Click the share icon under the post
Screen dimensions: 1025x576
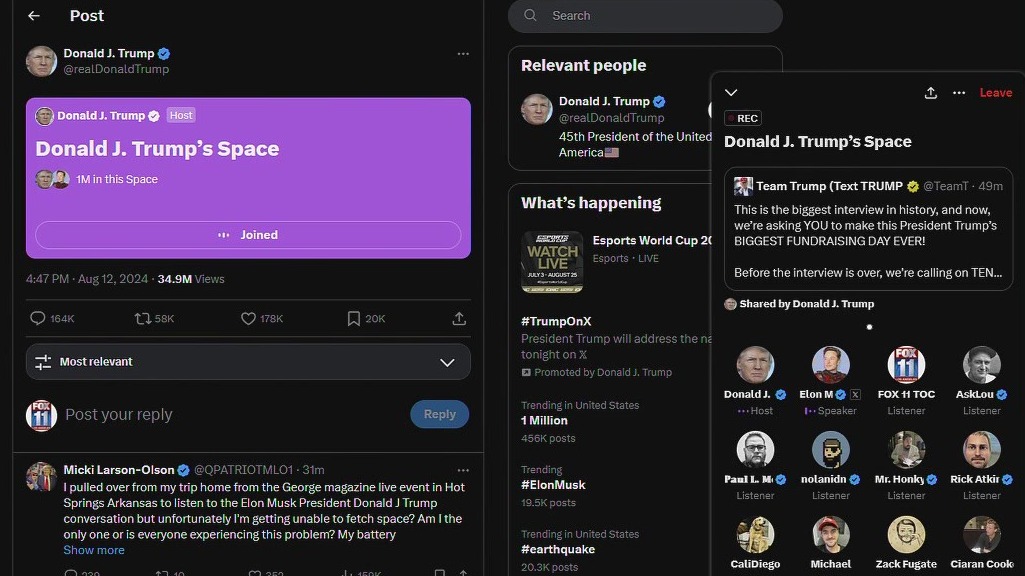point(459,318)
